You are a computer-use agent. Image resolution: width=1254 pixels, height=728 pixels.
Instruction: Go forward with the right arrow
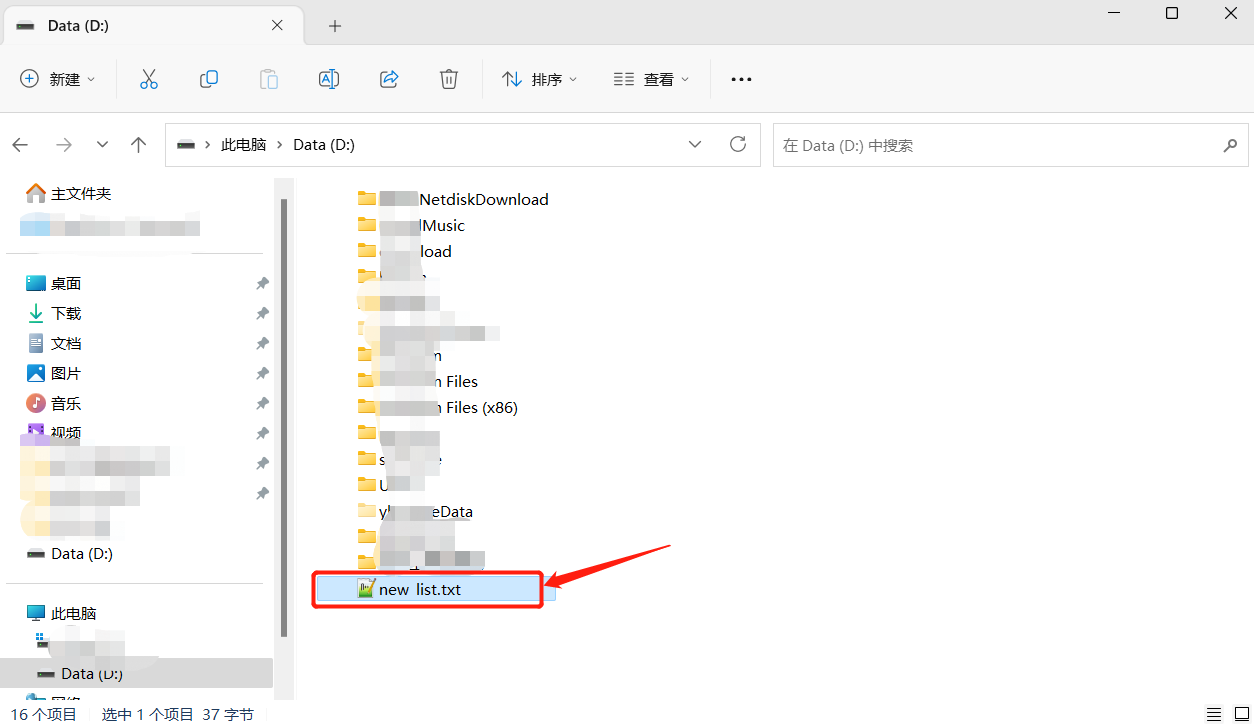[64, 145]
